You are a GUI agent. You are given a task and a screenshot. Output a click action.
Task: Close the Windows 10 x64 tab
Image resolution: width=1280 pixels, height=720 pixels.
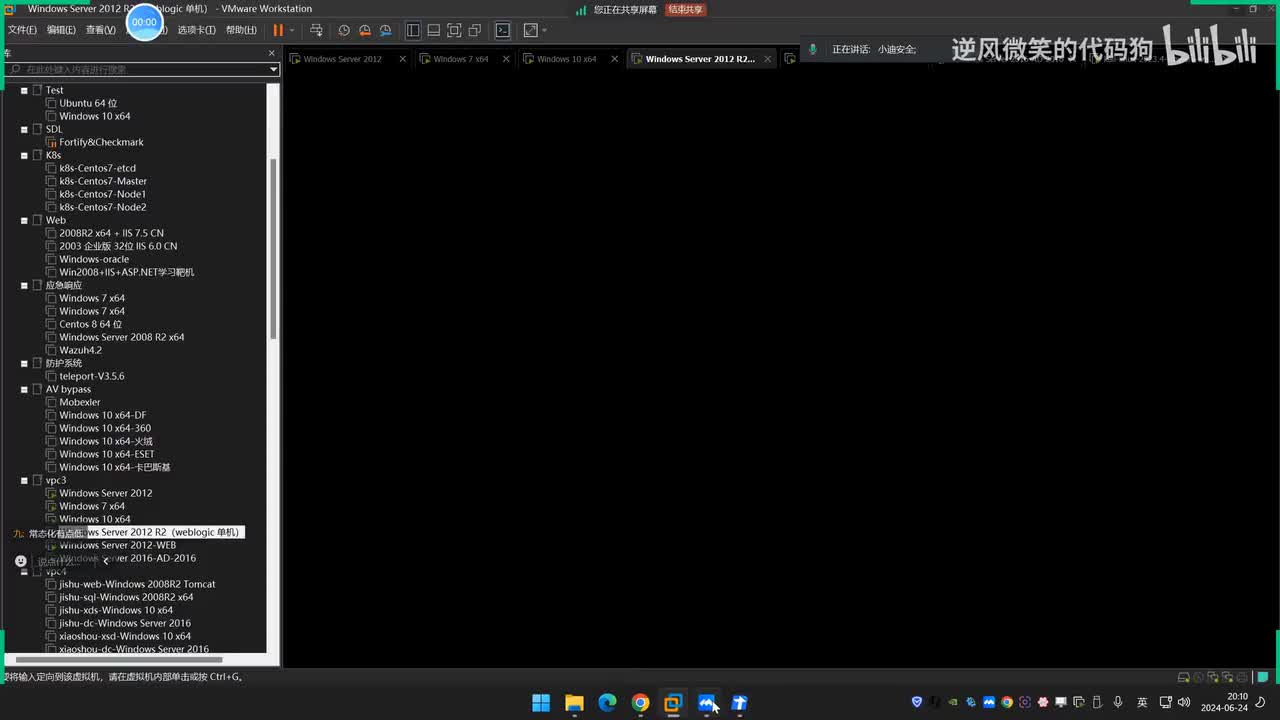[614, 59]
